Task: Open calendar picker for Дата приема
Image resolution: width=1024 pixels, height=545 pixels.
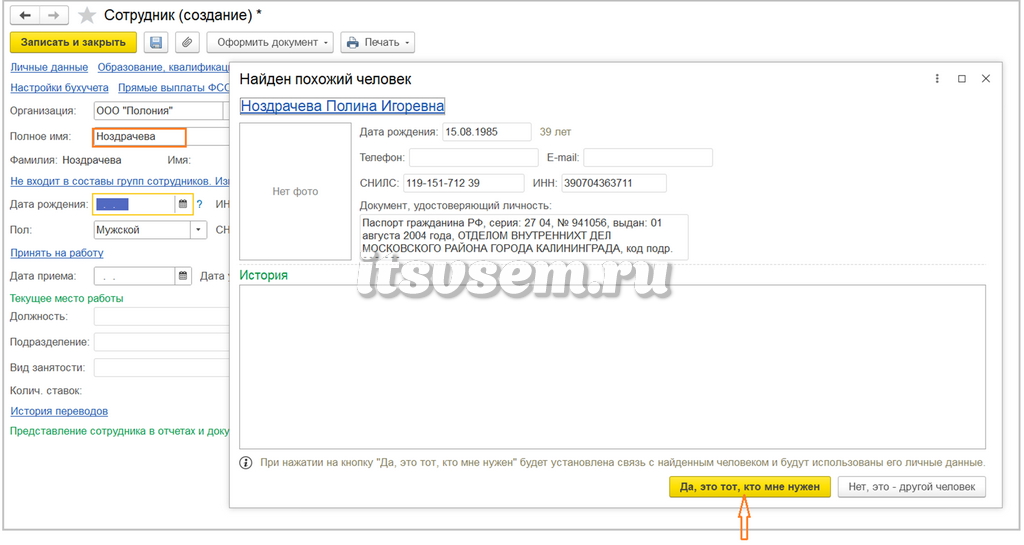Action: (184, 276)
